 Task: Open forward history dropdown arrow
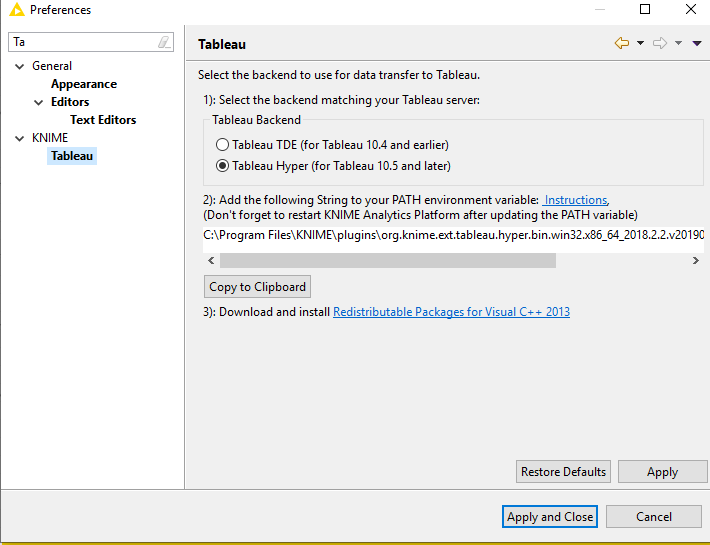[x=678, y=43]
